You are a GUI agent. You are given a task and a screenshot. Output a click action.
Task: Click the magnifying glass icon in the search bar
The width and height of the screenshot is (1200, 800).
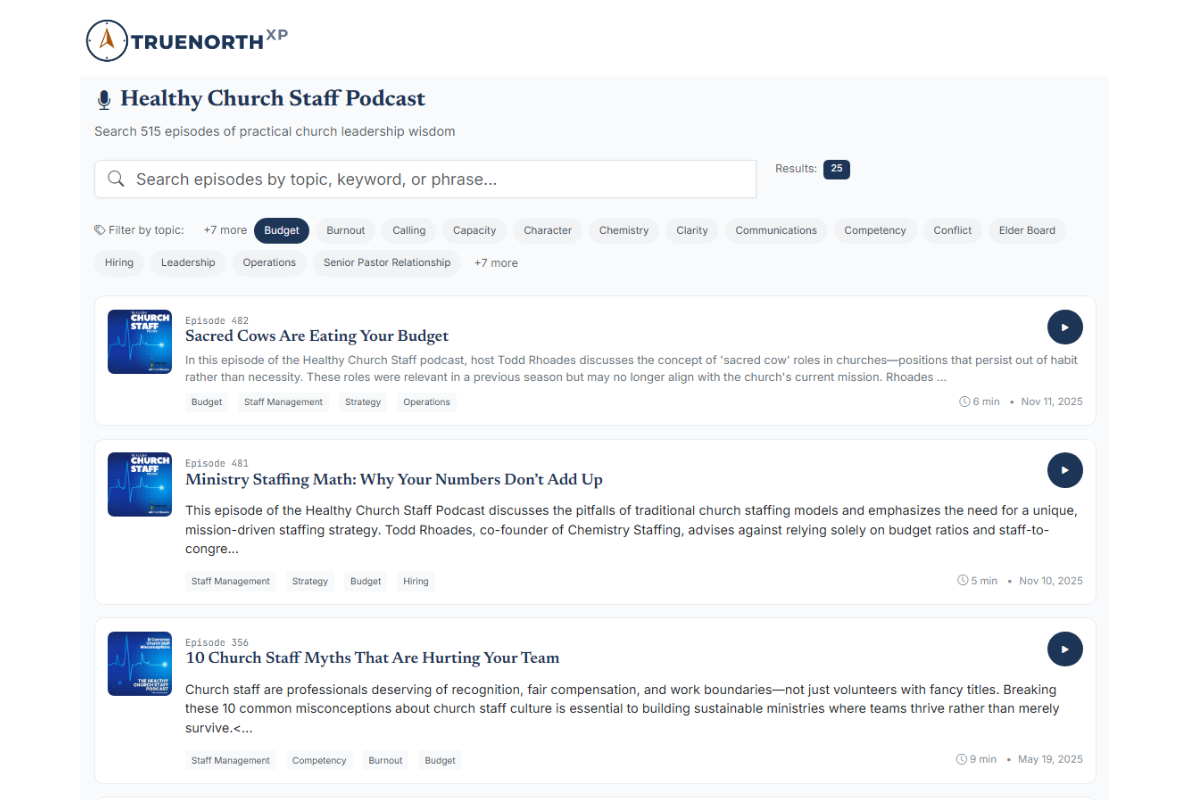point(115,178)
